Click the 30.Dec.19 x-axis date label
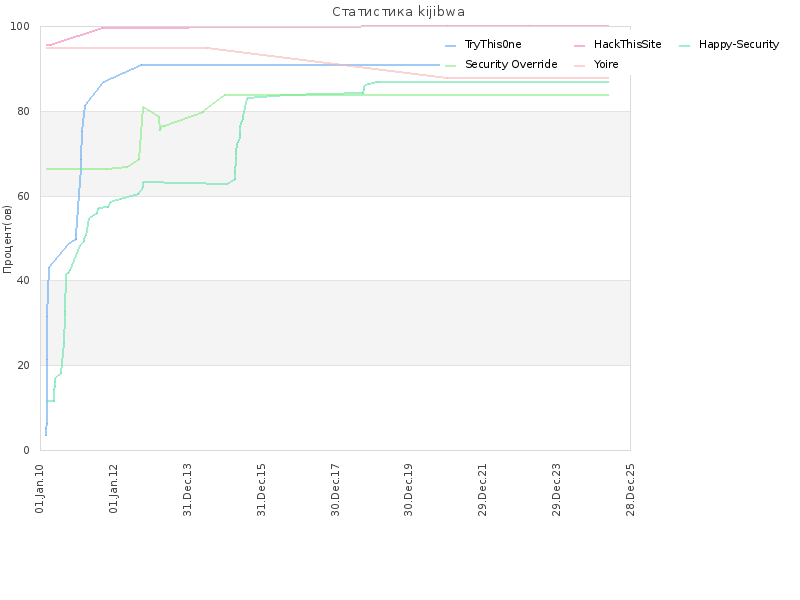 [x=408, y=490]
